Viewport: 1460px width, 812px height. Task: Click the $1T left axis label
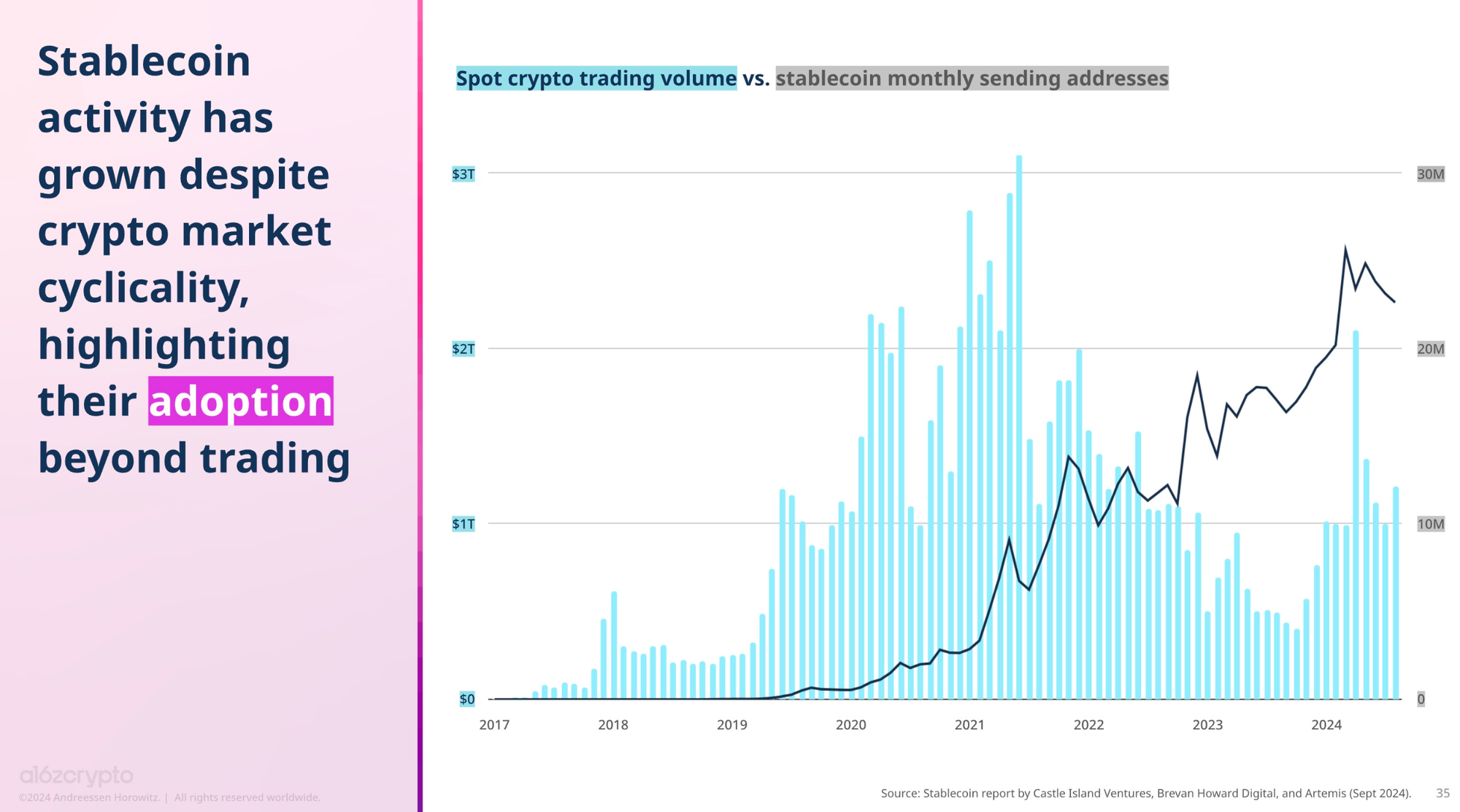pos(463,524)
